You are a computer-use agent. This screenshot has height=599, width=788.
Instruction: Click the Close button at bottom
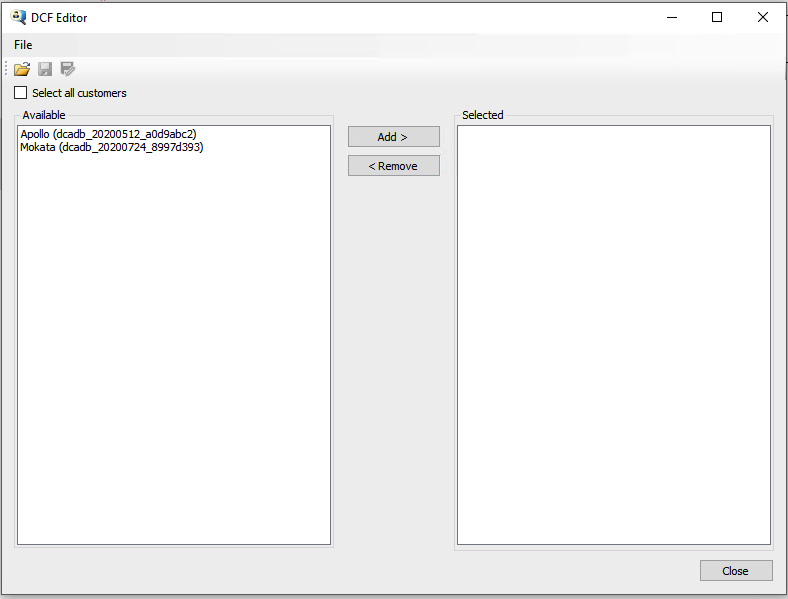click(736, 571)
